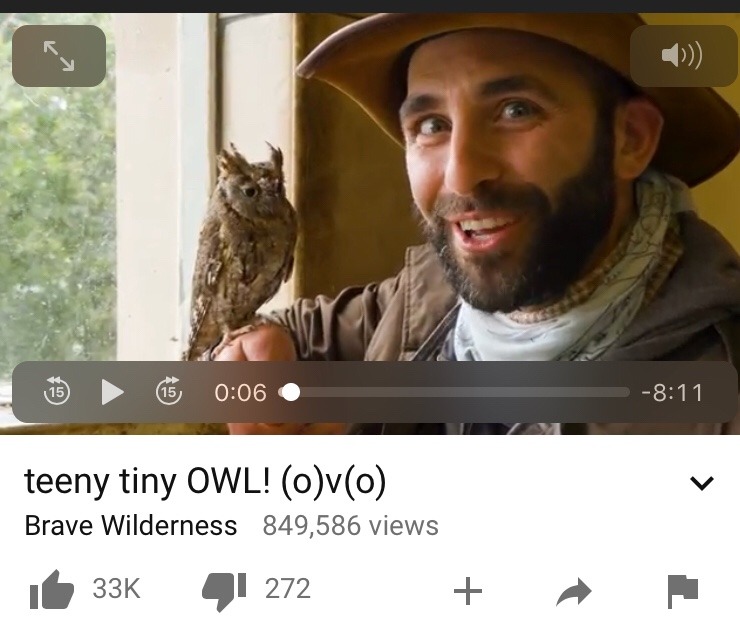Expand the video description with chevron
740x636 pixels.
701,483
